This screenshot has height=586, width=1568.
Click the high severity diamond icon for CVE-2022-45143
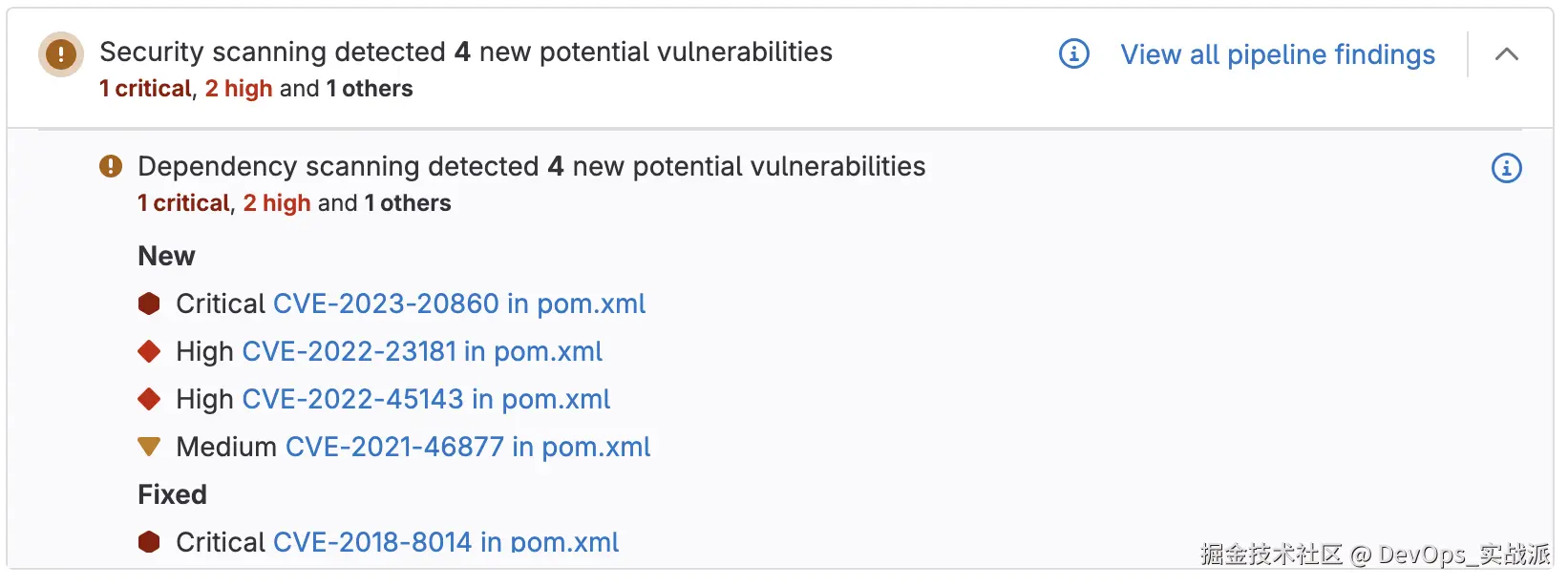coord(149,399)
